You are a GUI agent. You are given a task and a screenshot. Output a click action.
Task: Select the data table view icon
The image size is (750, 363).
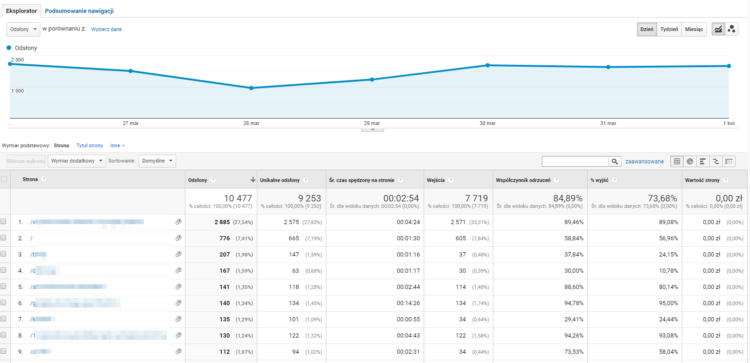click(677, 162)
